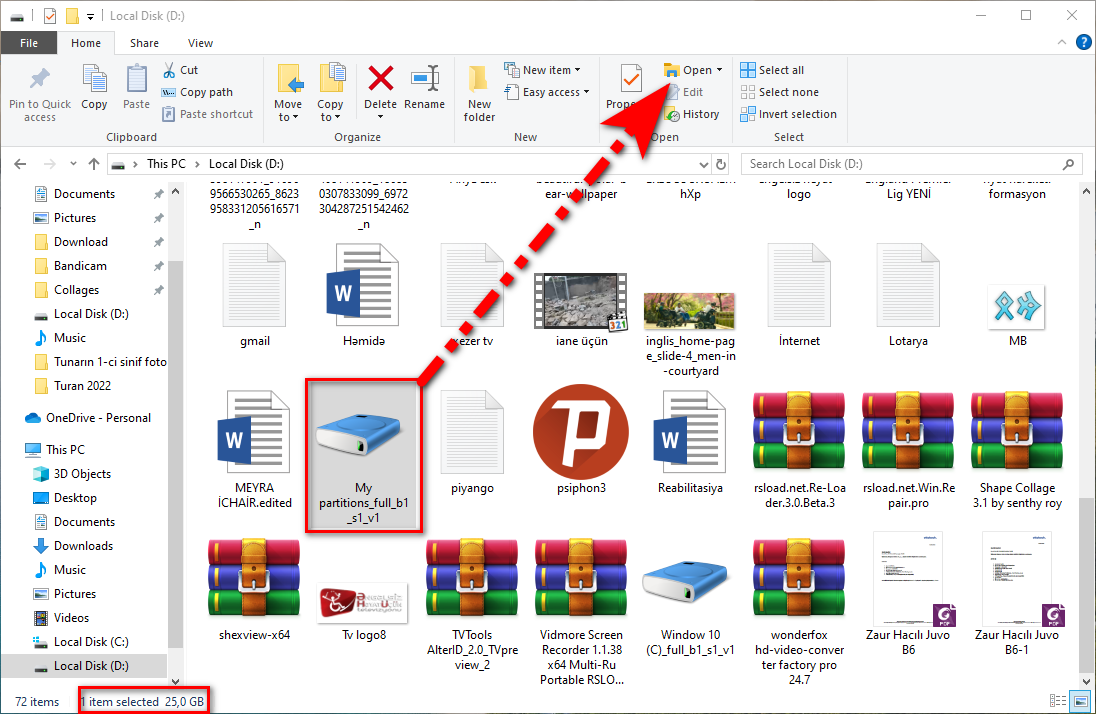Refresh the Local Disk (D:) address bar

pyautogui.click(x=721, y=164)
